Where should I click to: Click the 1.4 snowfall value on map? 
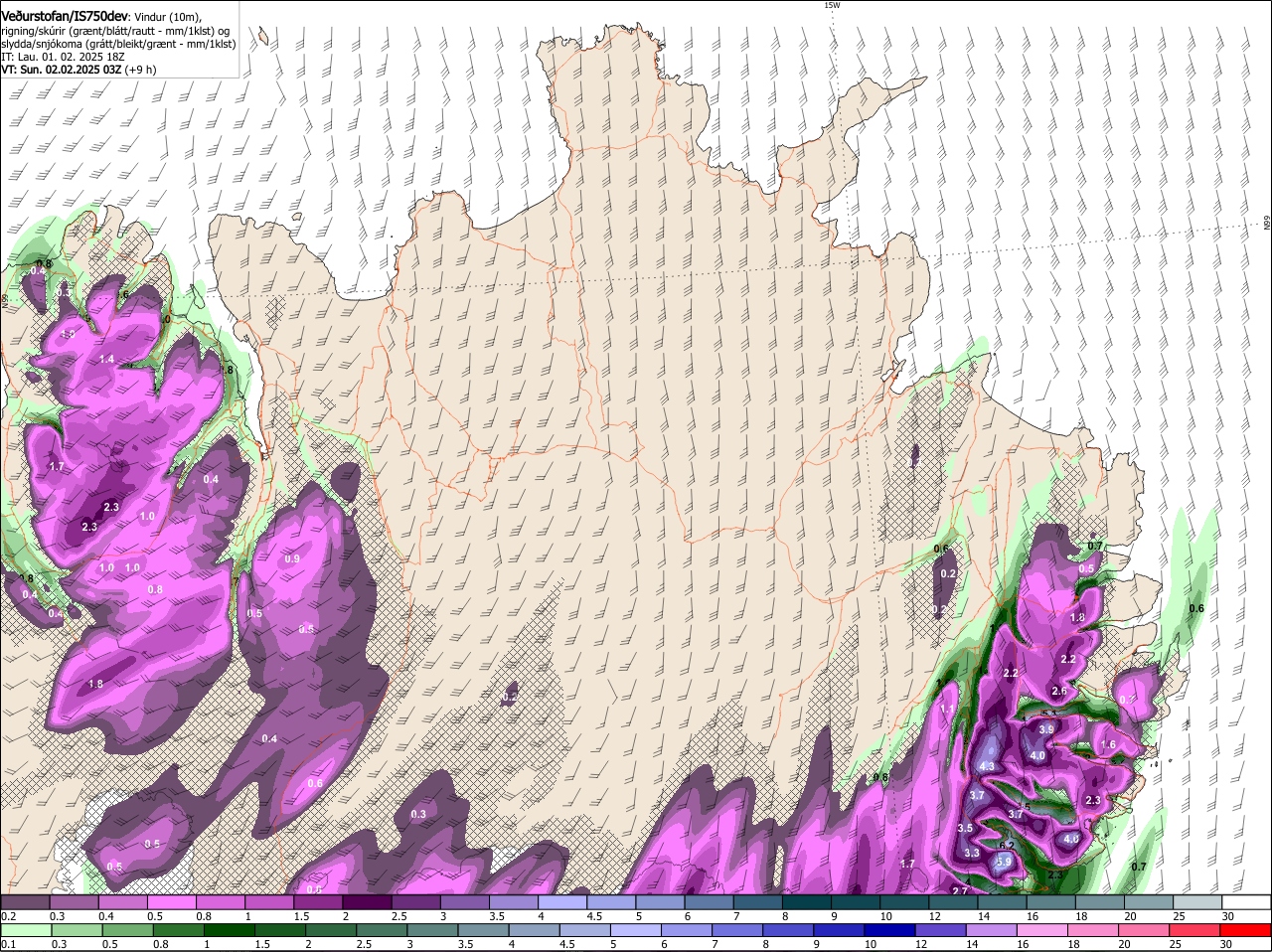pyautogui.click(x=107, y=359)
